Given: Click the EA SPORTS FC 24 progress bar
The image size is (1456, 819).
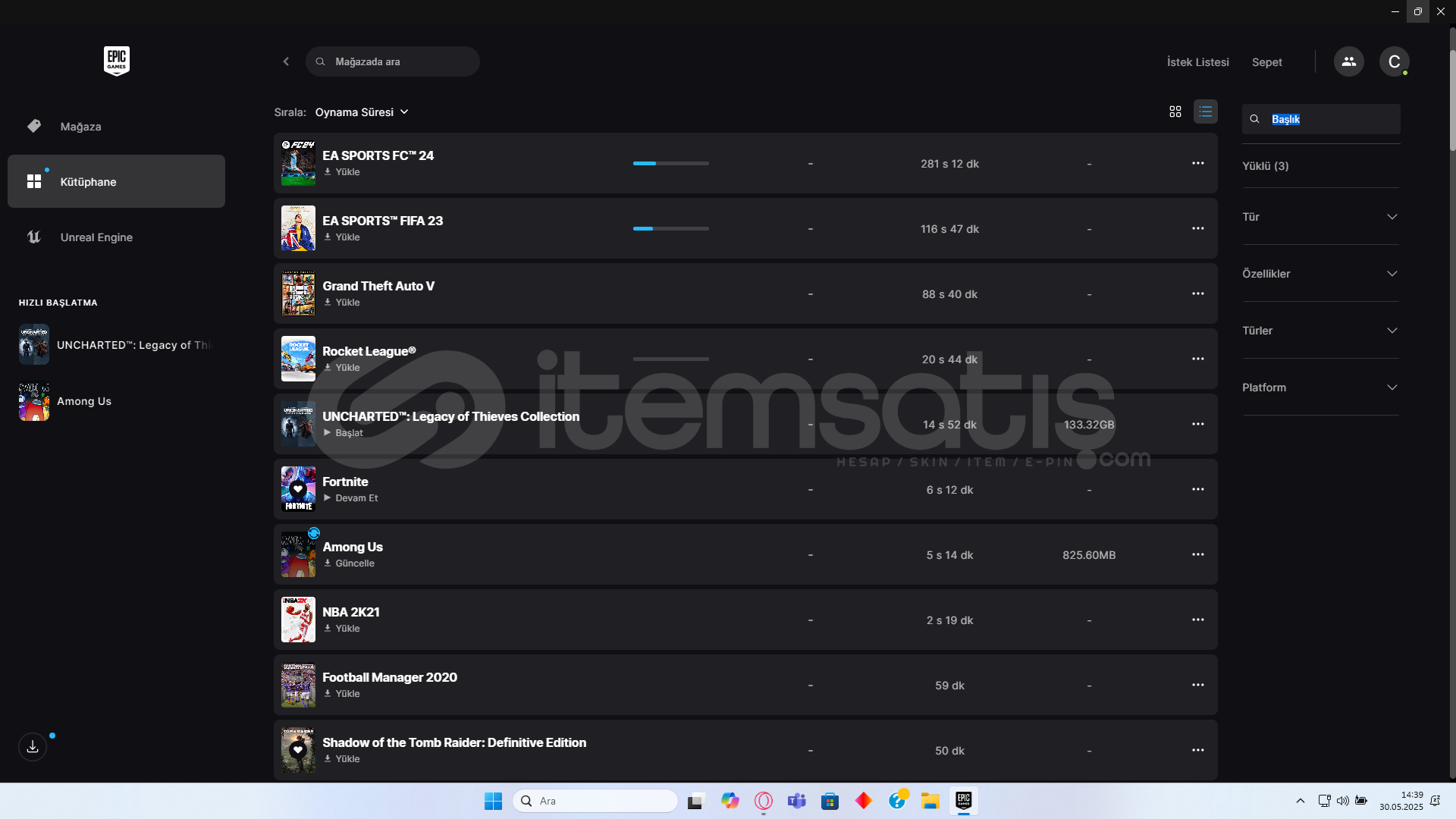Looking at the screenshot, I should click(671, 163).
